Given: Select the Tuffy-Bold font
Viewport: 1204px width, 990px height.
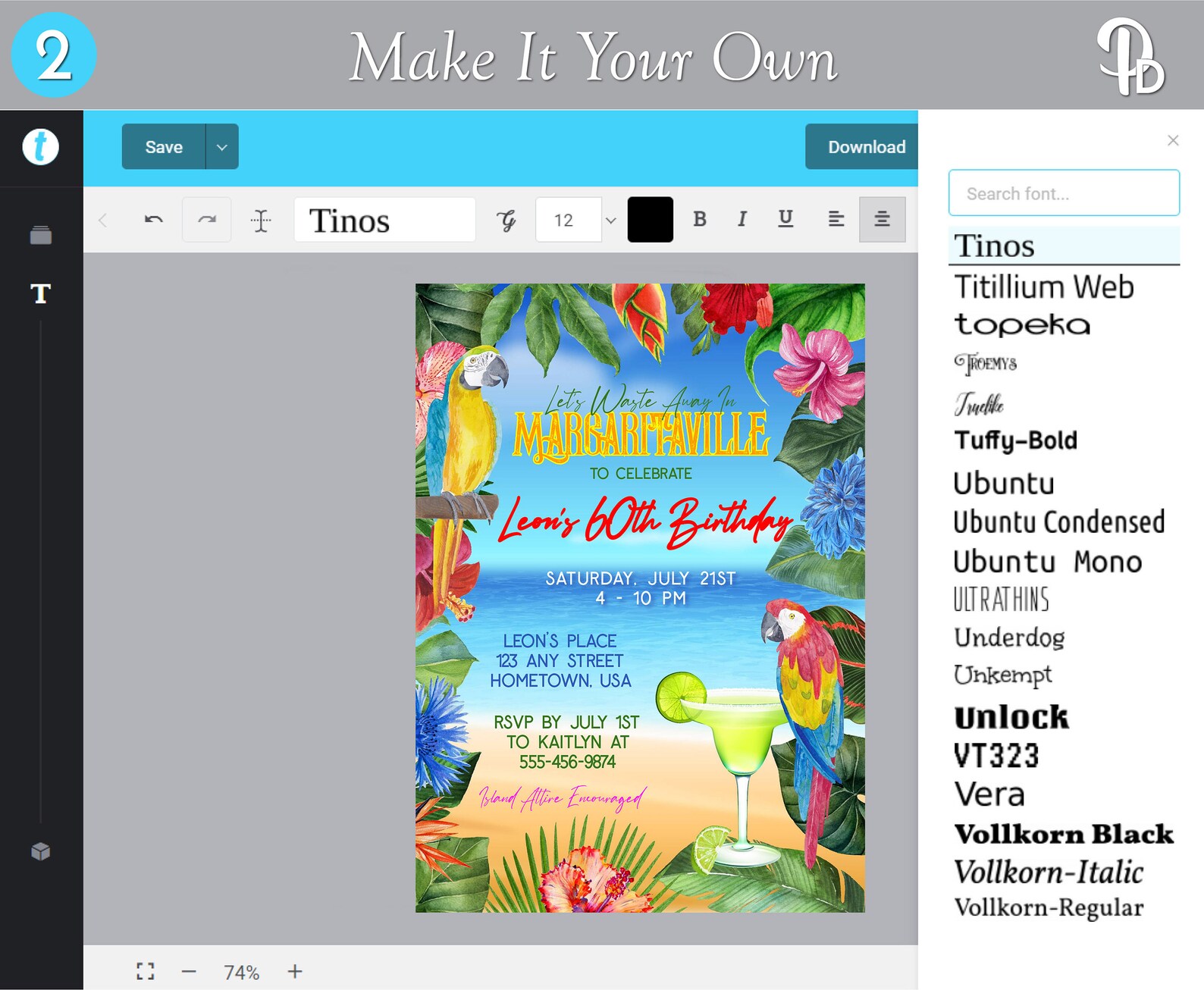Looking at the screenshot, I should click(x=1015, y=440).
